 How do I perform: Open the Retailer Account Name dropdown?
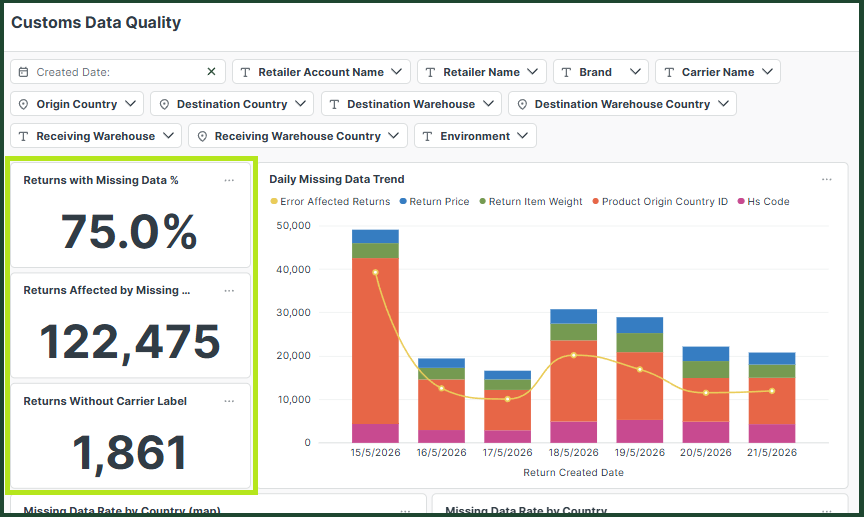(321, 72)
